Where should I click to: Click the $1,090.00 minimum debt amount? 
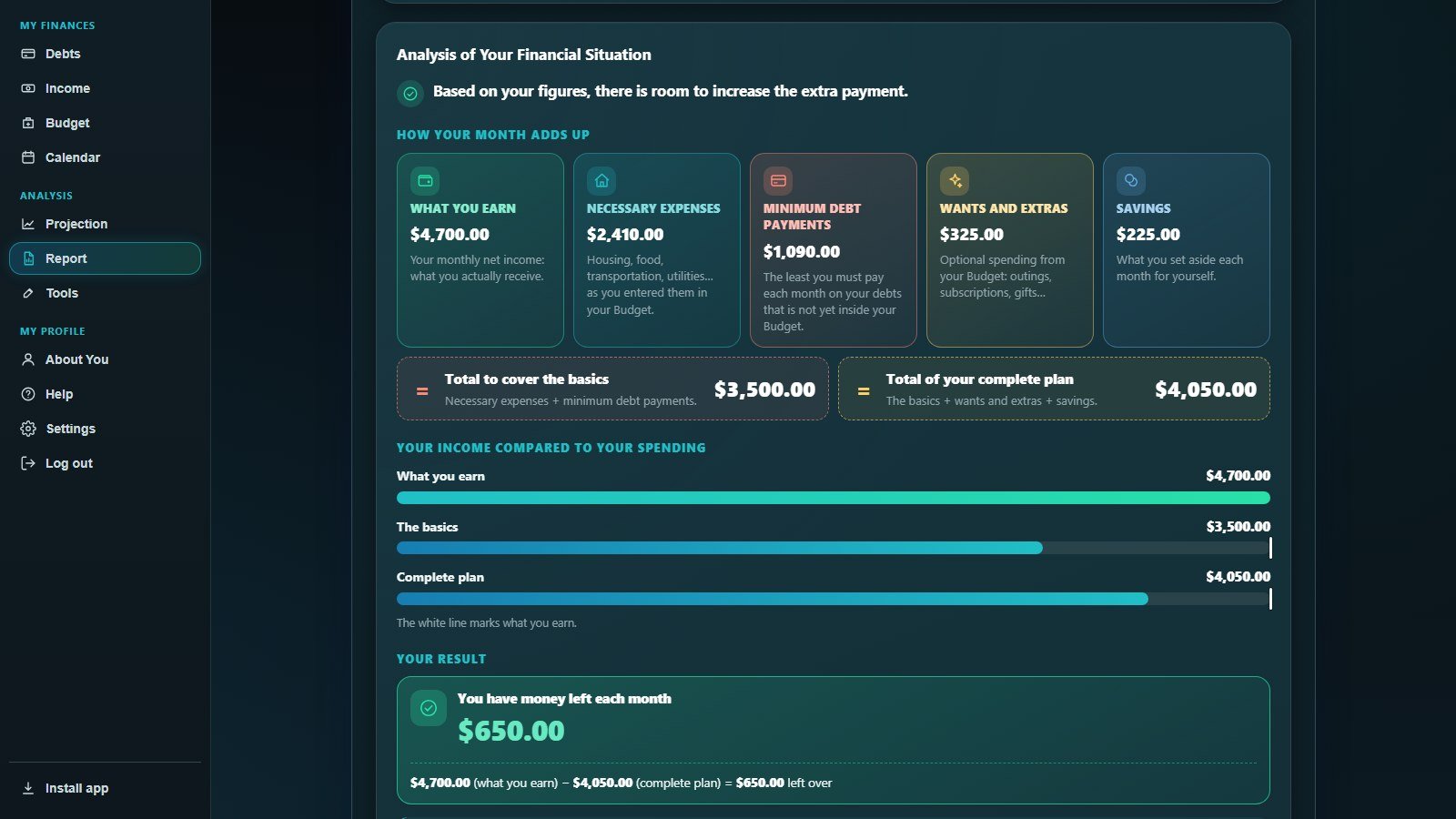802,252
